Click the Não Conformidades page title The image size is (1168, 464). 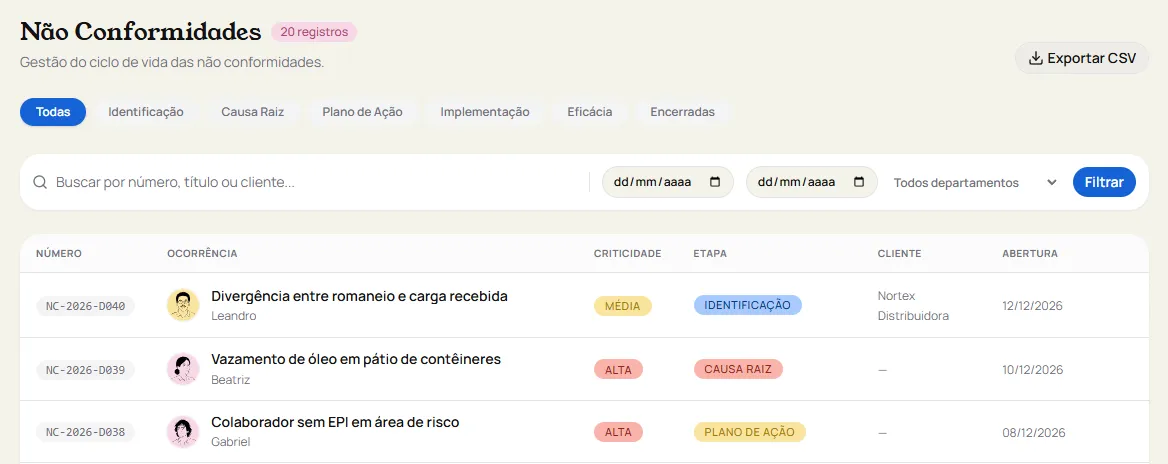[141, 32]
